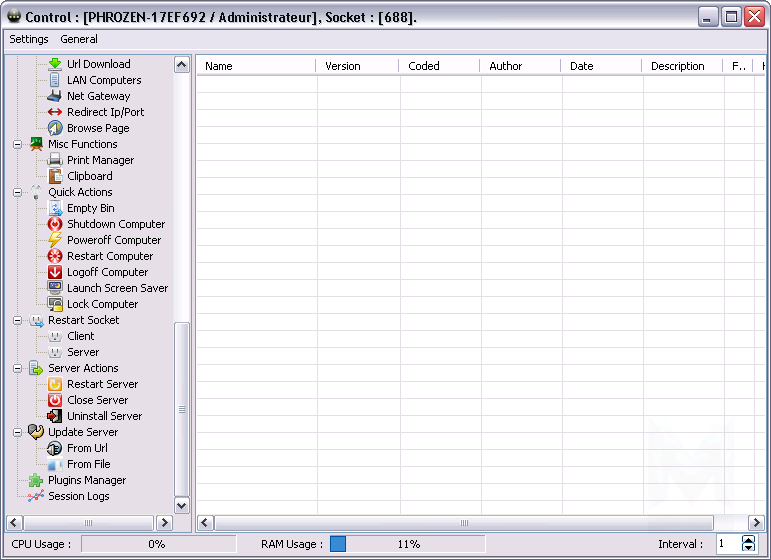This screenshot has height=560, width=771.
Task: Click the RAM Usage progress bar
Action: (x=407, y=544)
